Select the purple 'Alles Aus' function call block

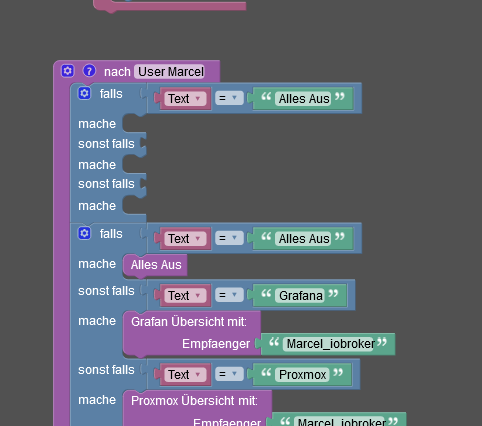[x=155, y=265]
